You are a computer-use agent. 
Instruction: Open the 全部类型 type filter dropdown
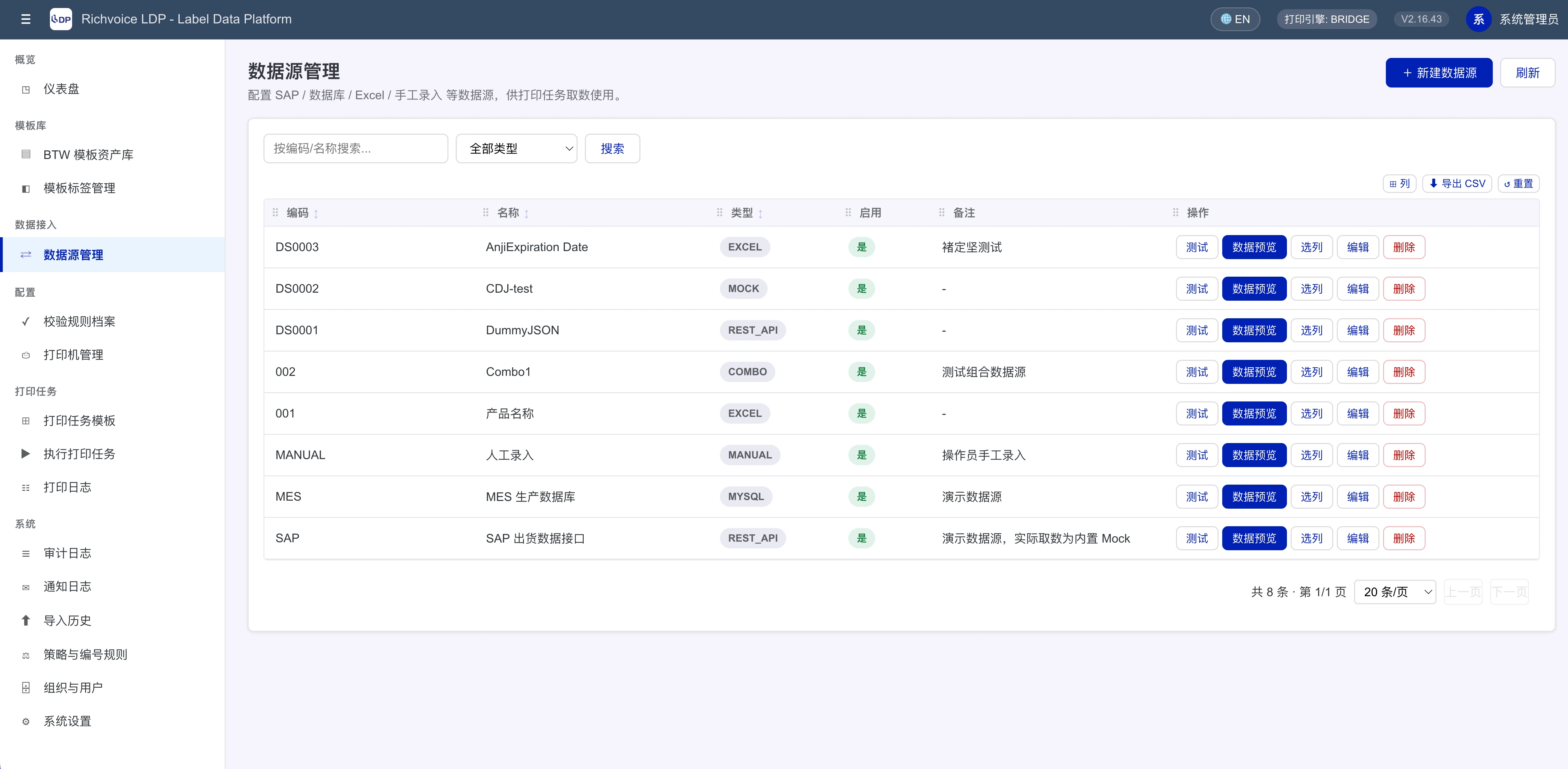tap(516, 149)
